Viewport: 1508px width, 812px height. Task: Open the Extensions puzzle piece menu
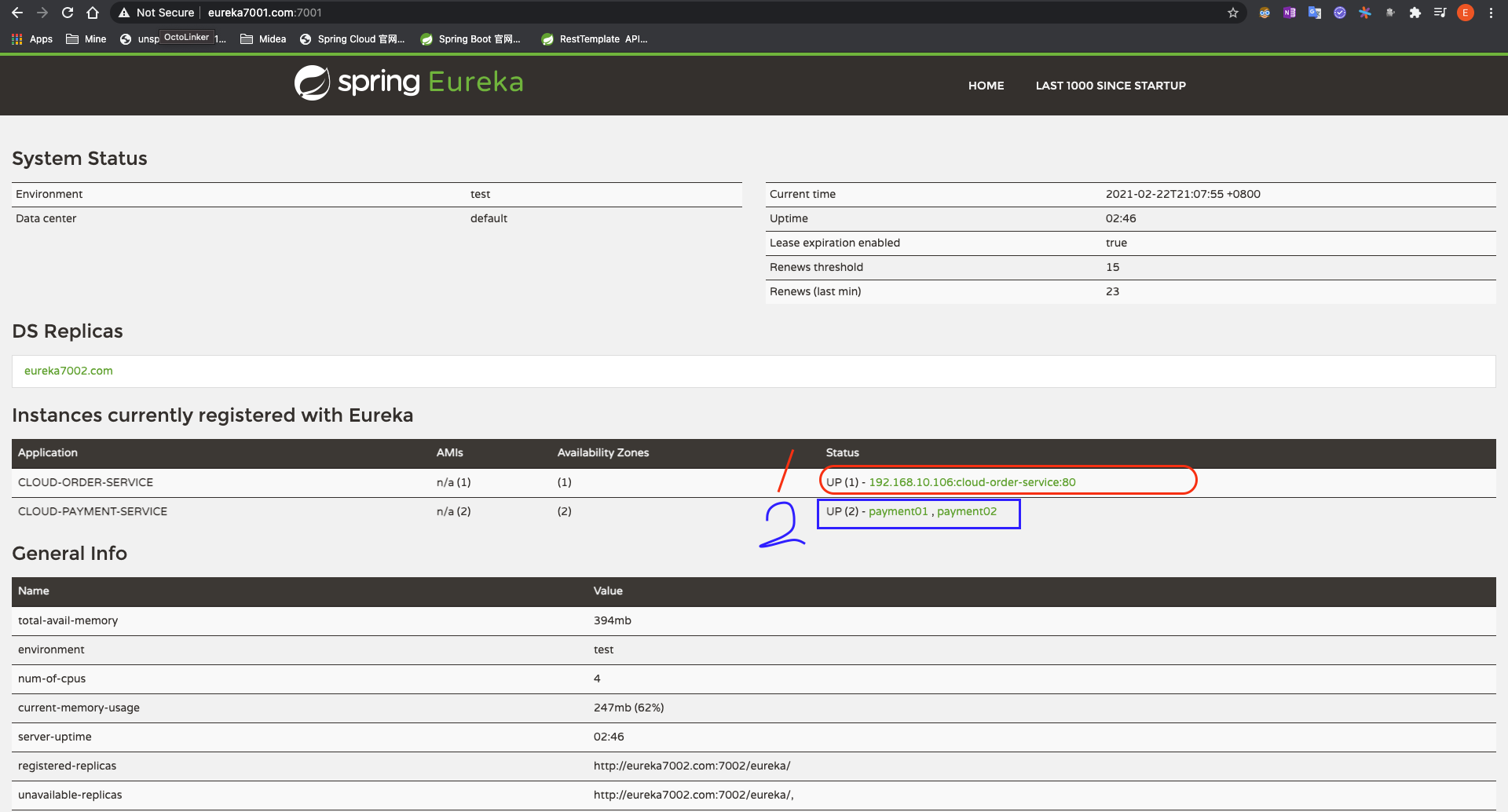pos(1415,13)
